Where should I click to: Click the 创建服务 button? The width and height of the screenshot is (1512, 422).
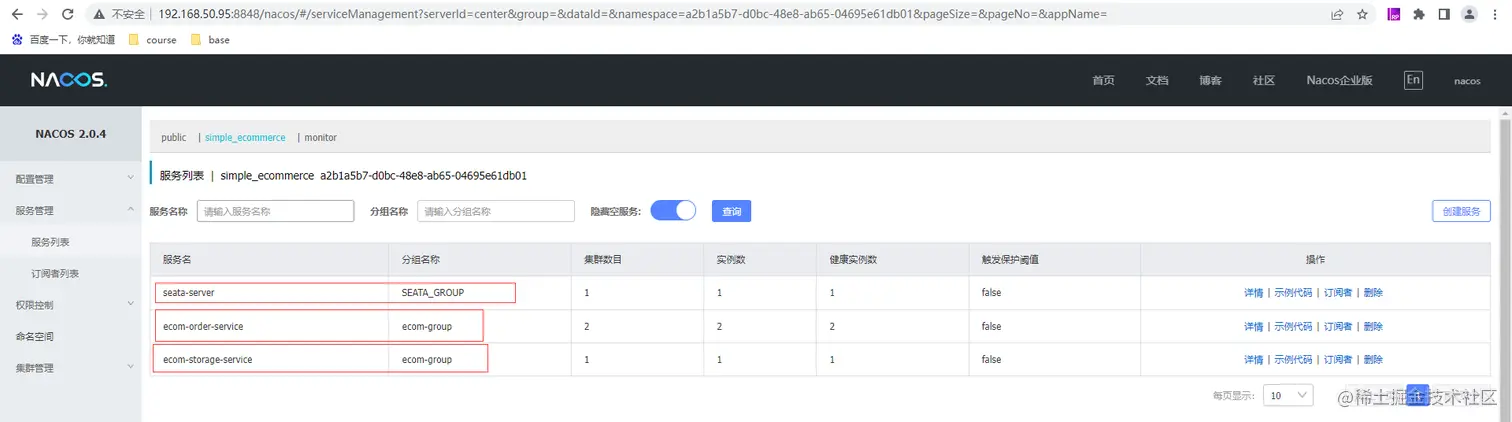tap(1461, 211)
